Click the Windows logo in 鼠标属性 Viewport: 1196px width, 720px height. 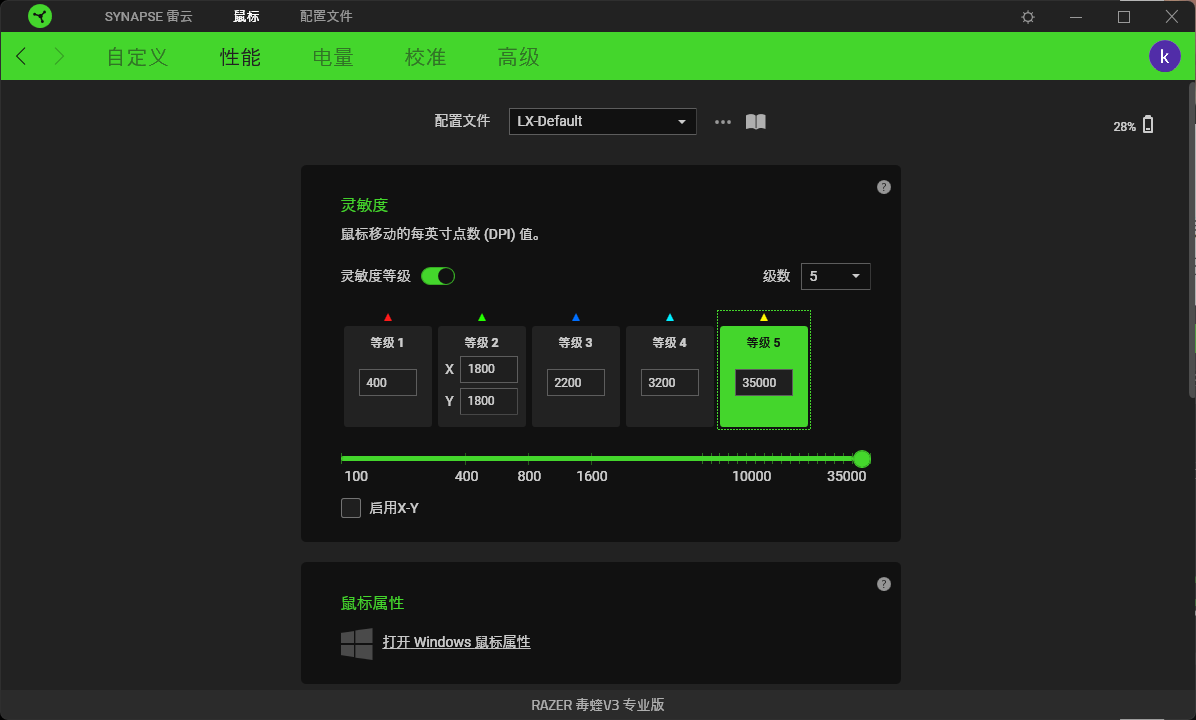(356, 644)
